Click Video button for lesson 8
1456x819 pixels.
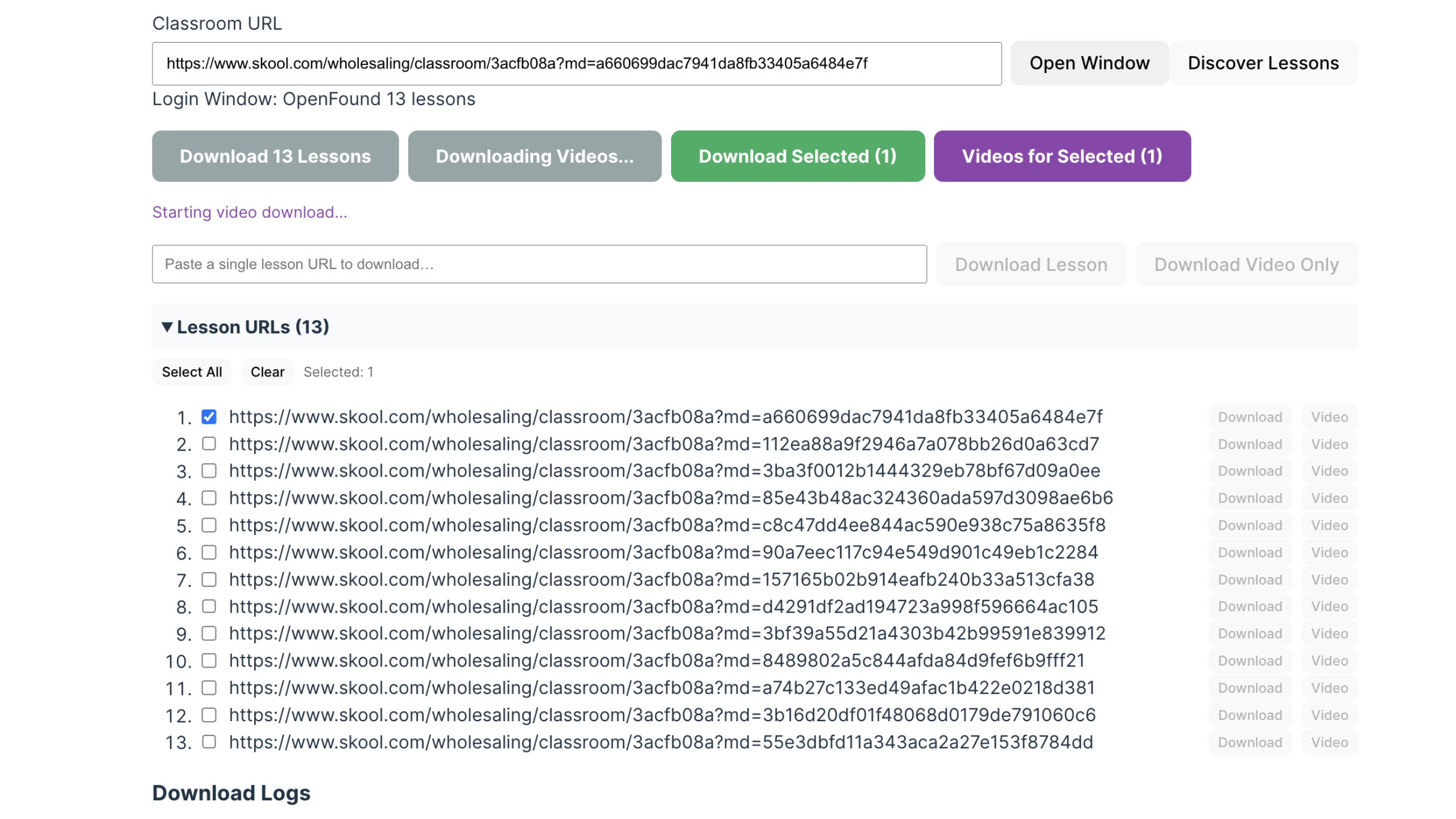[1329, 606]
